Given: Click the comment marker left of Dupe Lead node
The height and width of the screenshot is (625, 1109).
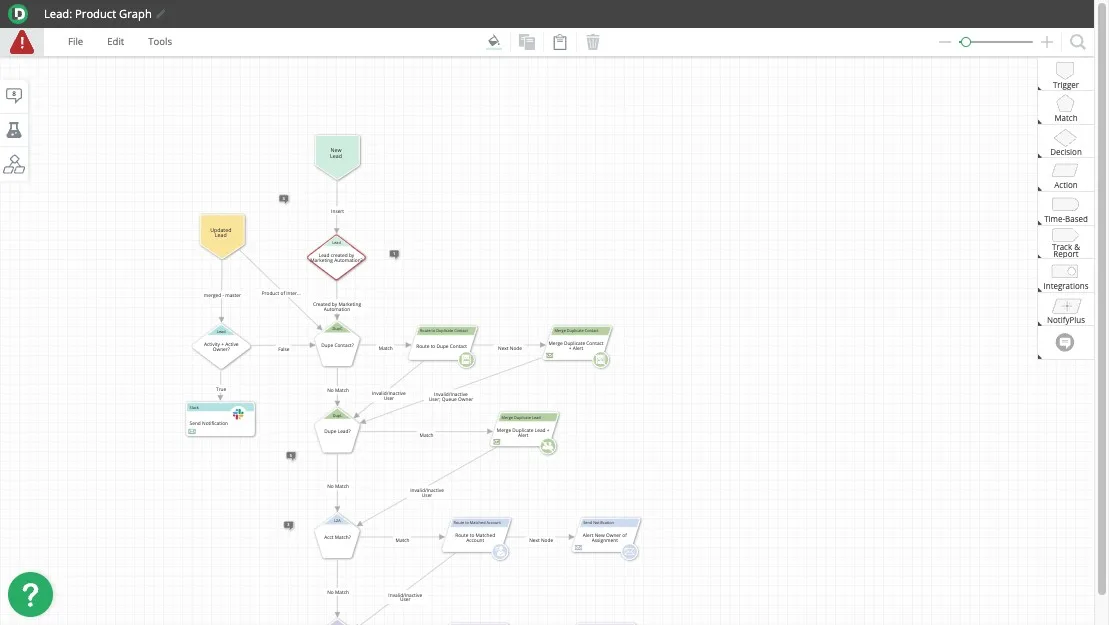Looking at the screenshot, I should click(x=291, y=455).
